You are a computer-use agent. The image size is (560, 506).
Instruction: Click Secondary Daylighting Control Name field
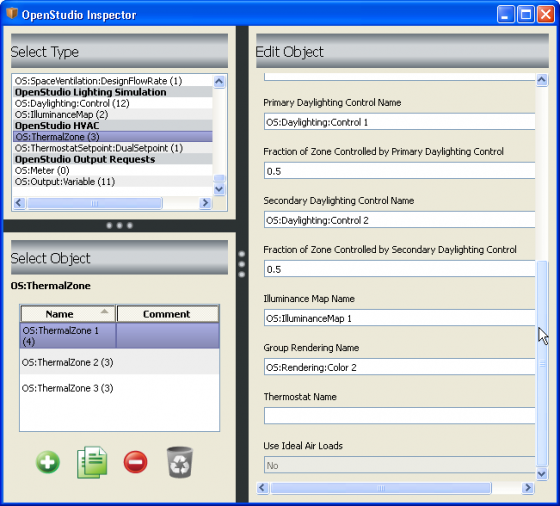tap(399, 220)
